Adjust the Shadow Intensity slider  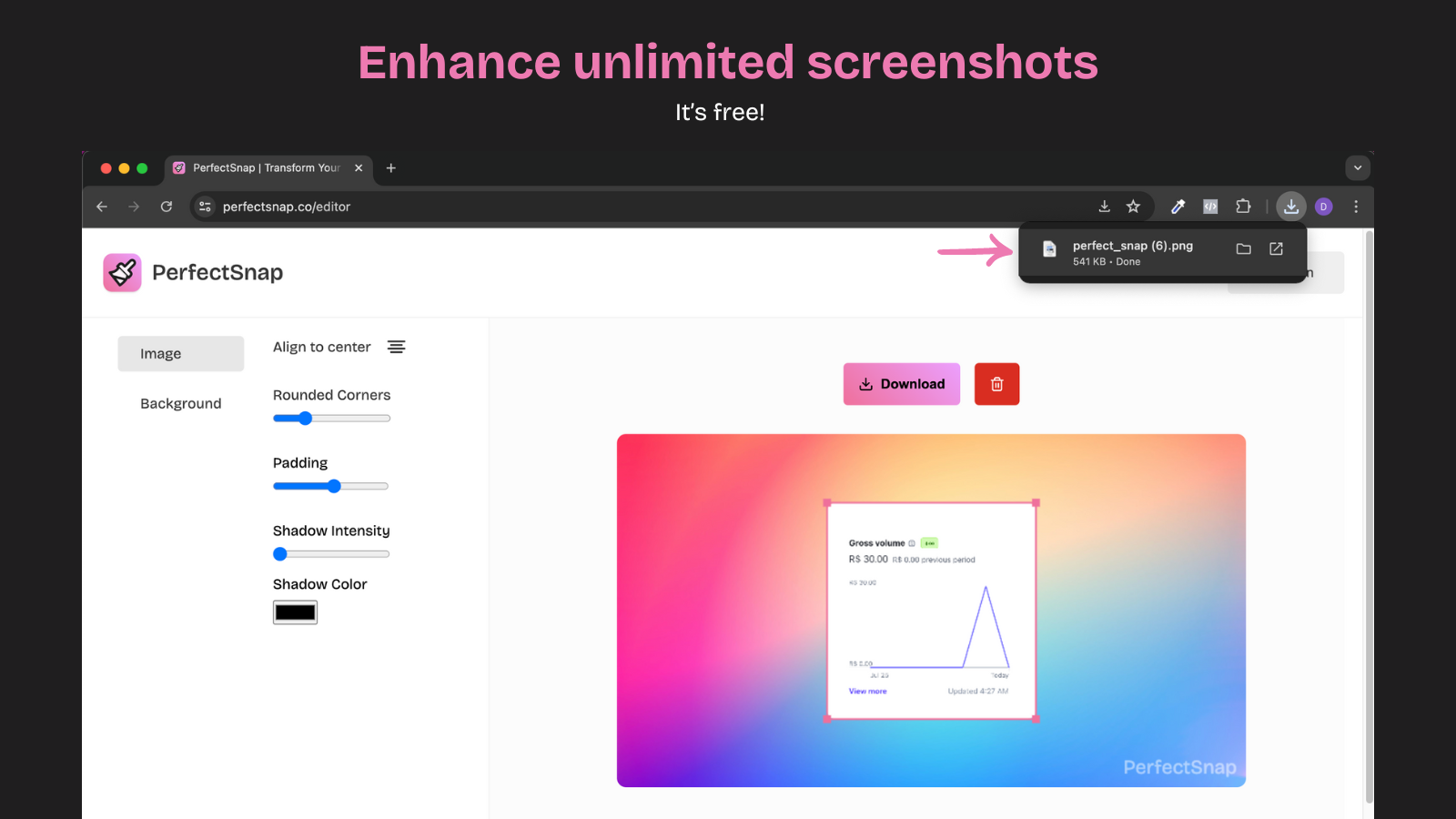[x=331, y=554]
